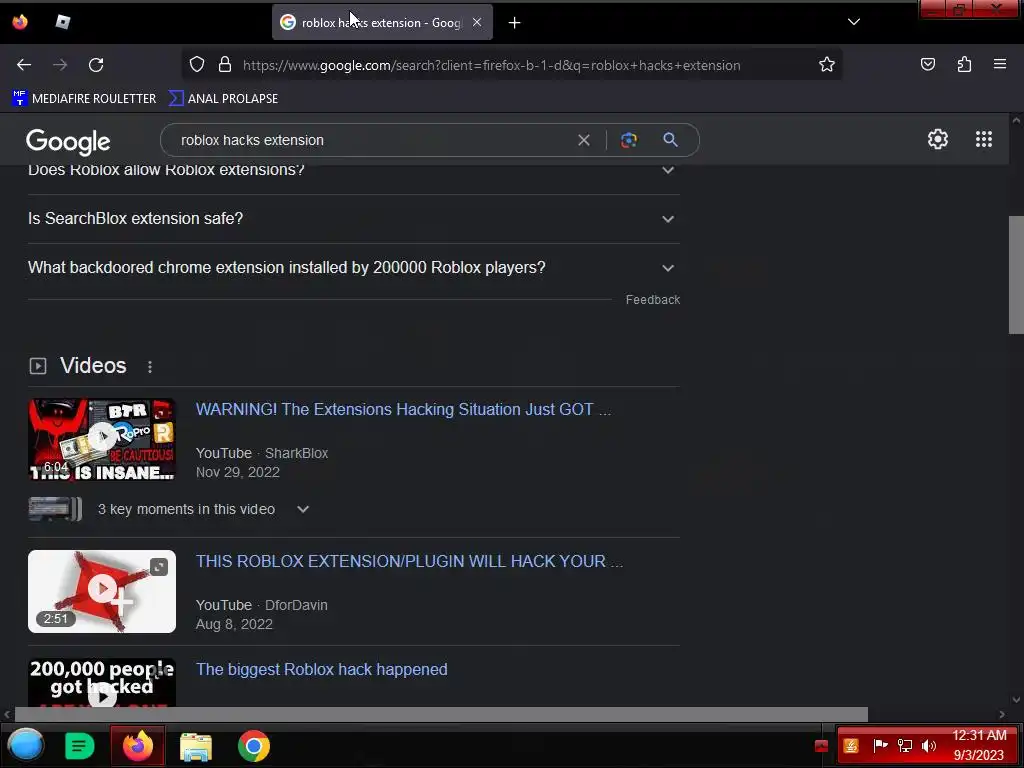1024x768 pixels.
Task: Open the Start orb on taskbar
Action: (25, 746)
